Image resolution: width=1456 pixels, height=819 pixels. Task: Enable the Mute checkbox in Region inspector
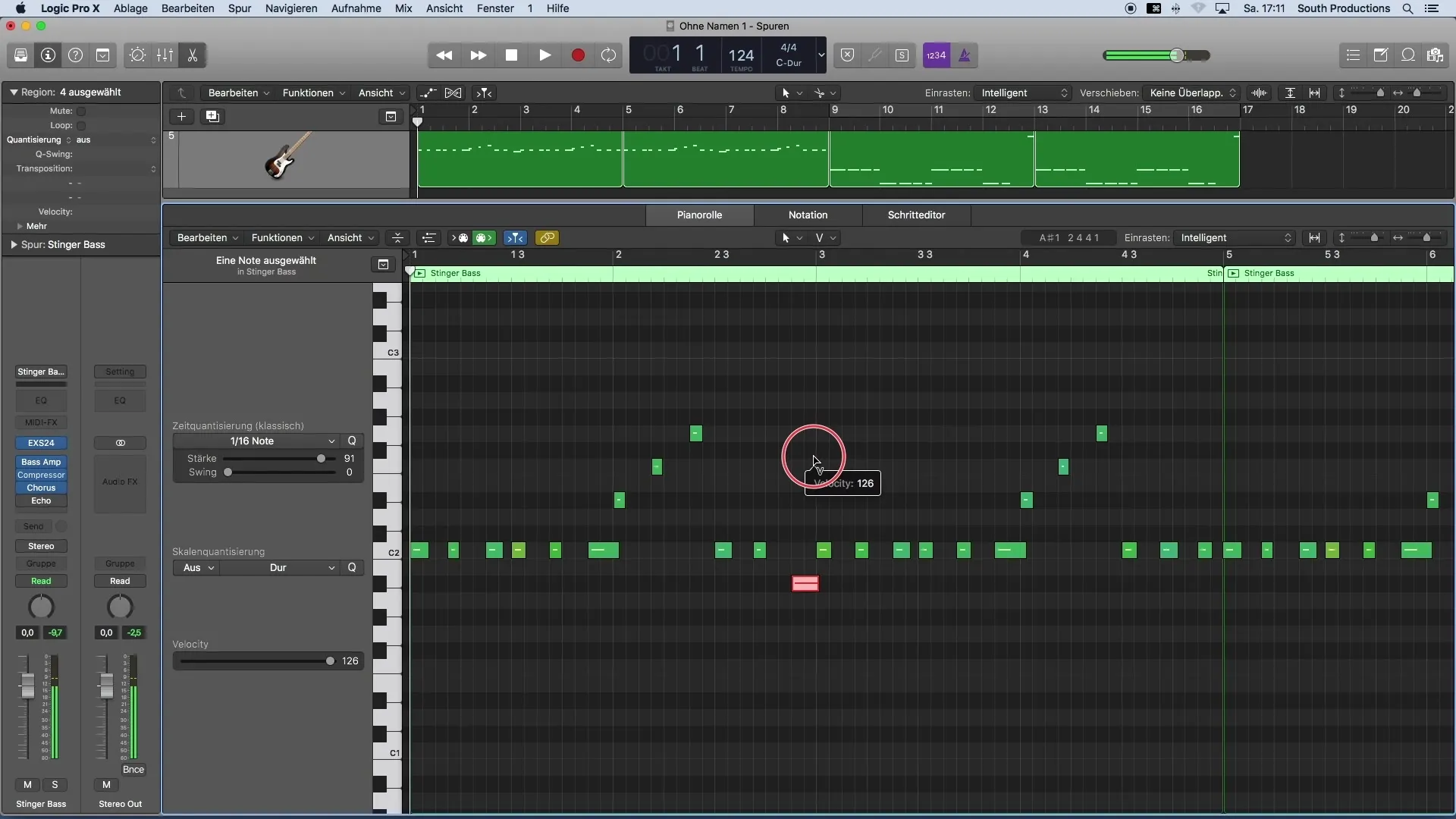[x=81, y=111]
